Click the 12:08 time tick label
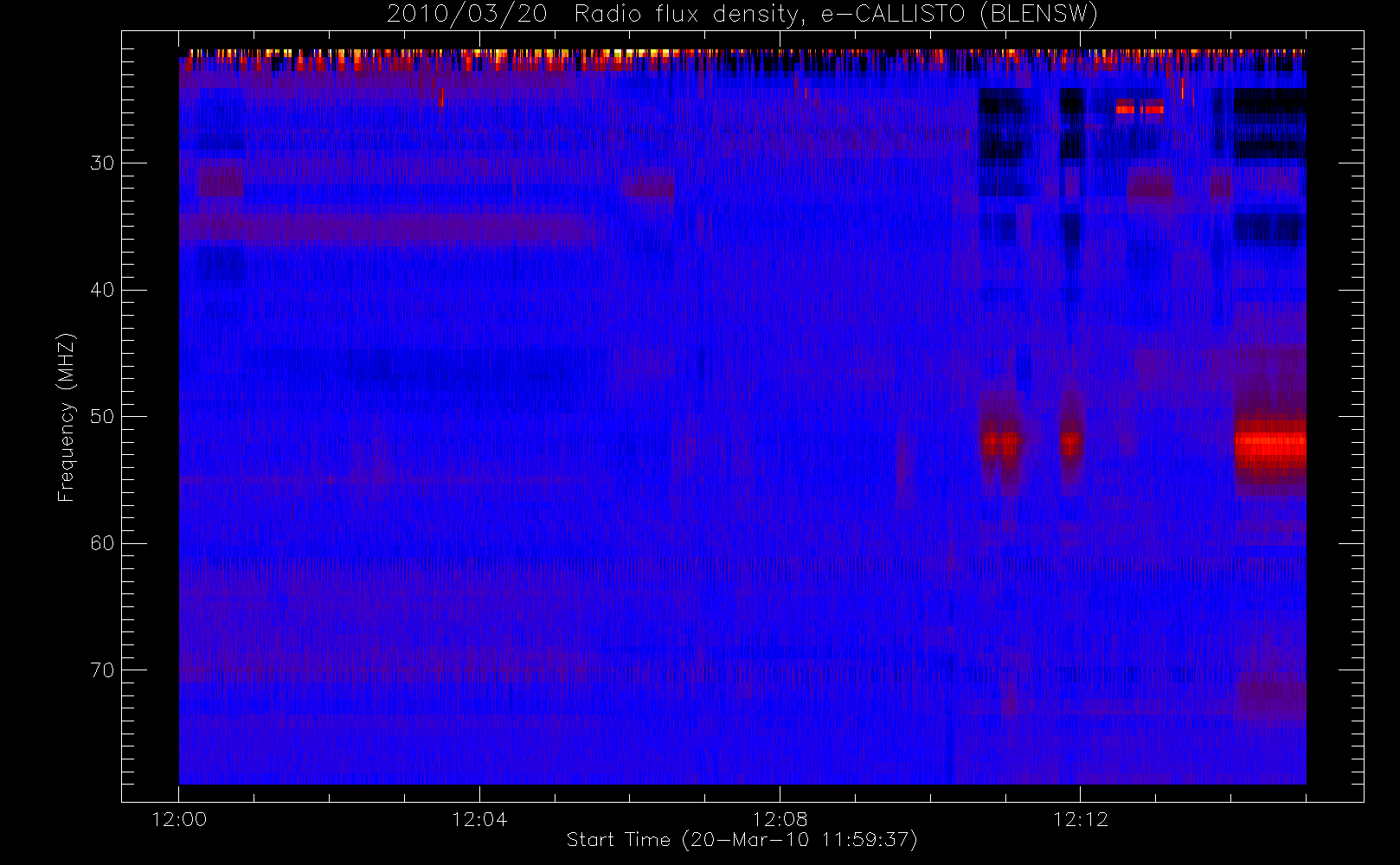 click(x=780, y=819)
